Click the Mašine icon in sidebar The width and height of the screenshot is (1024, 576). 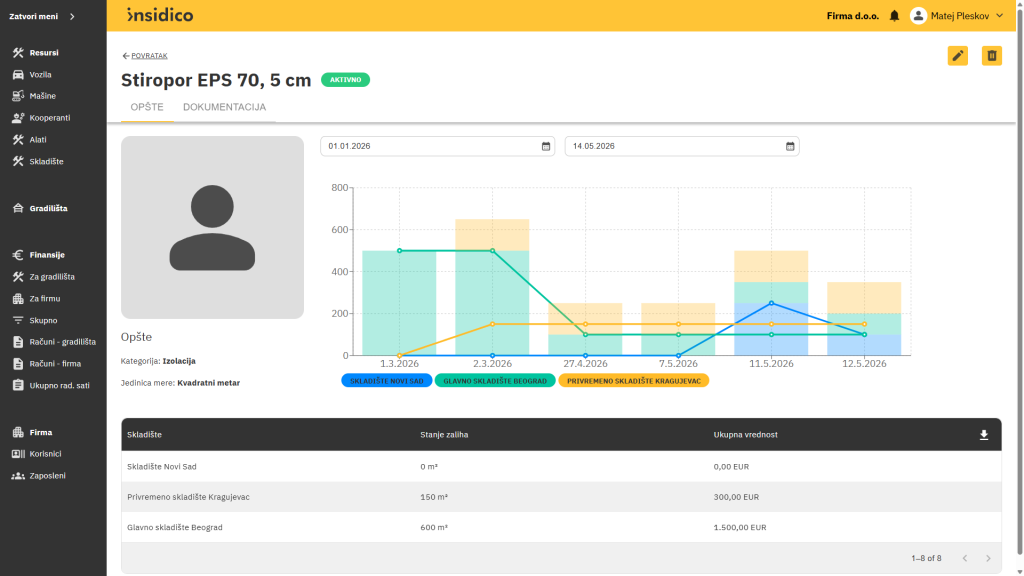(x=18, y=96)
